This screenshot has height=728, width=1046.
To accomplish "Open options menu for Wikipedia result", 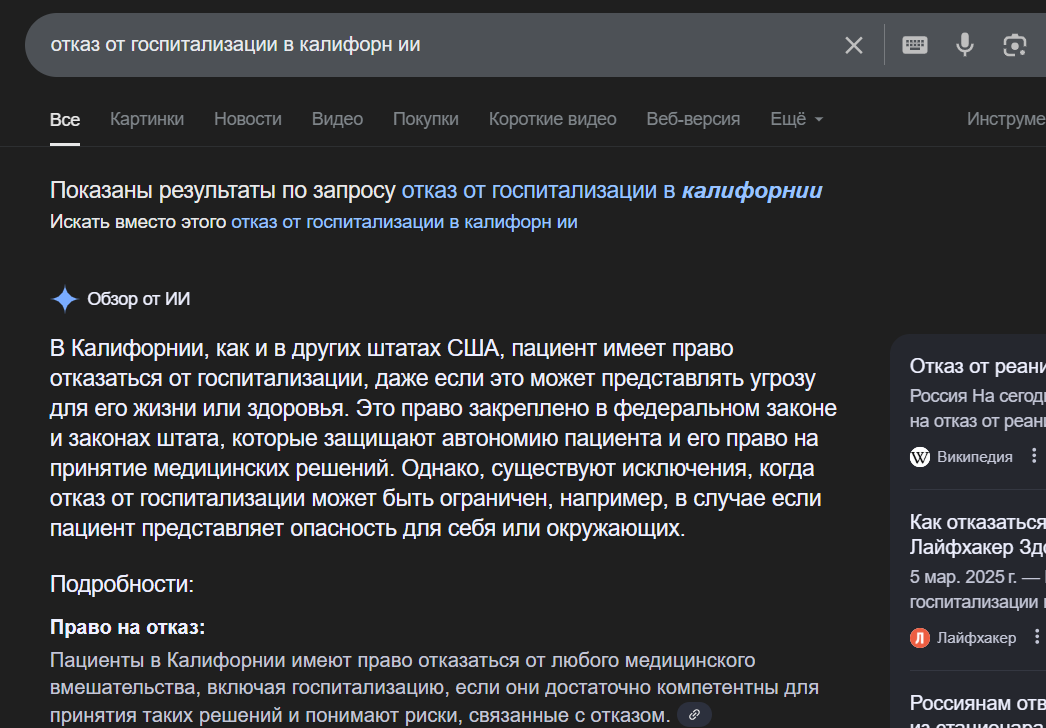I will [x=1035, y=457].
